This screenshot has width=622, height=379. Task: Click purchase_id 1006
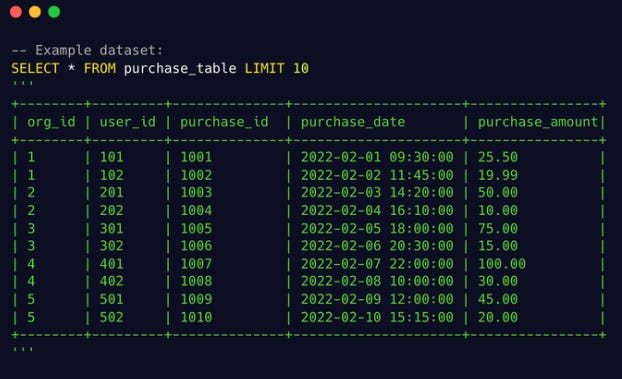(x=196, y=246)
